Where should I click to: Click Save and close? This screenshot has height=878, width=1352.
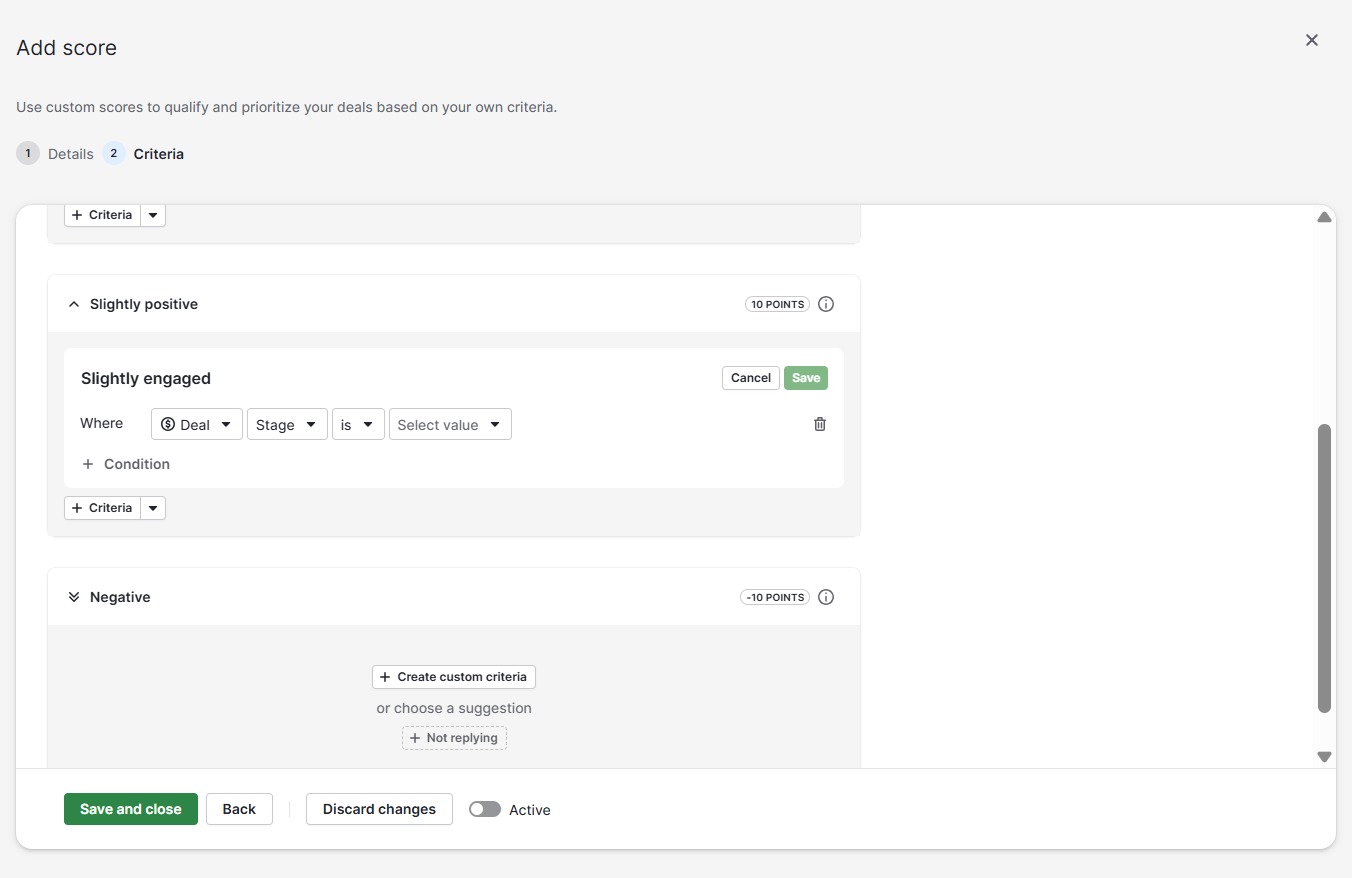131,809
